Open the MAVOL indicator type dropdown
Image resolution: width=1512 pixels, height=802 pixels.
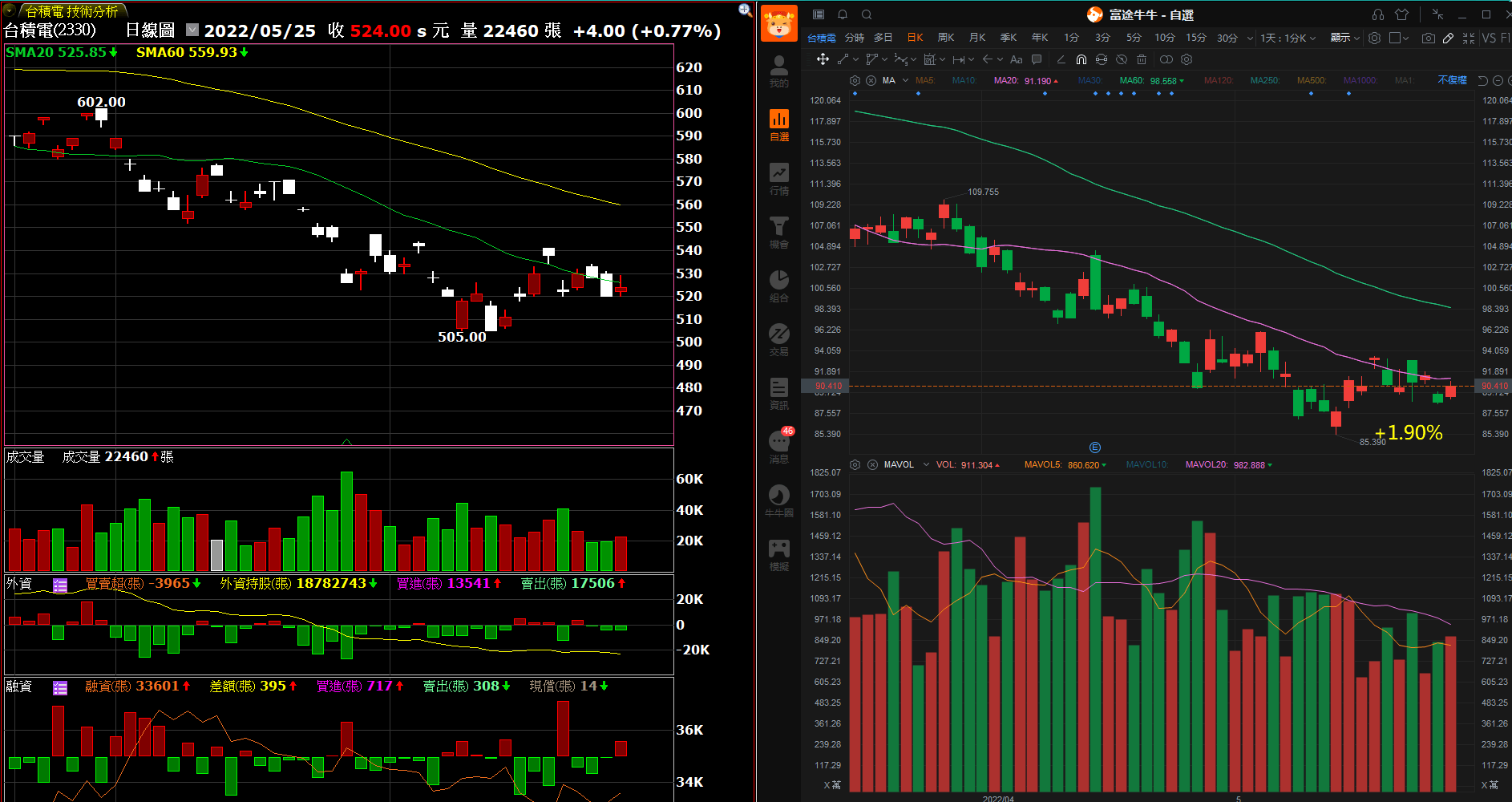tap(926, 464)
